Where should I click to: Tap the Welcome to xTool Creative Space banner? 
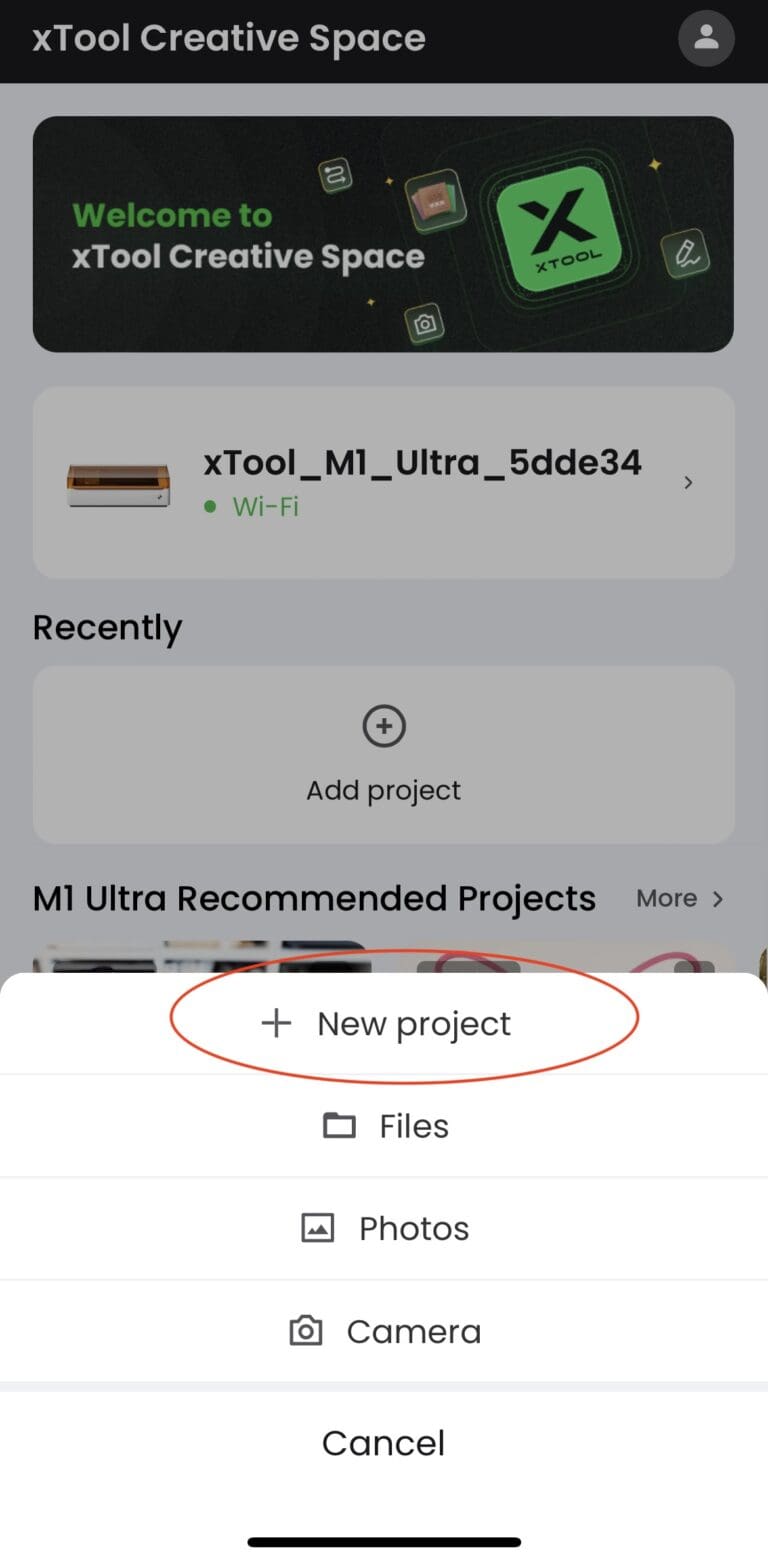click(248, 236)
